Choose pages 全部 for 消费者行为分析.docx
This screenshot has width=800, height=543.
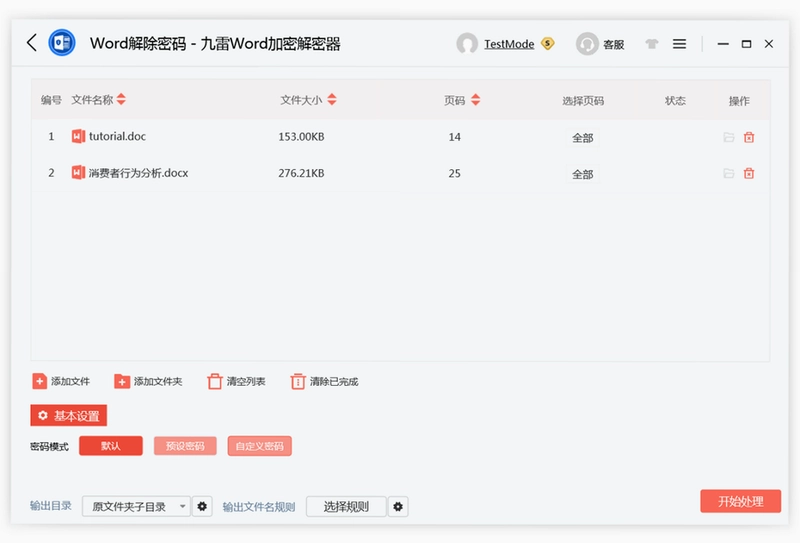(582, 175)
